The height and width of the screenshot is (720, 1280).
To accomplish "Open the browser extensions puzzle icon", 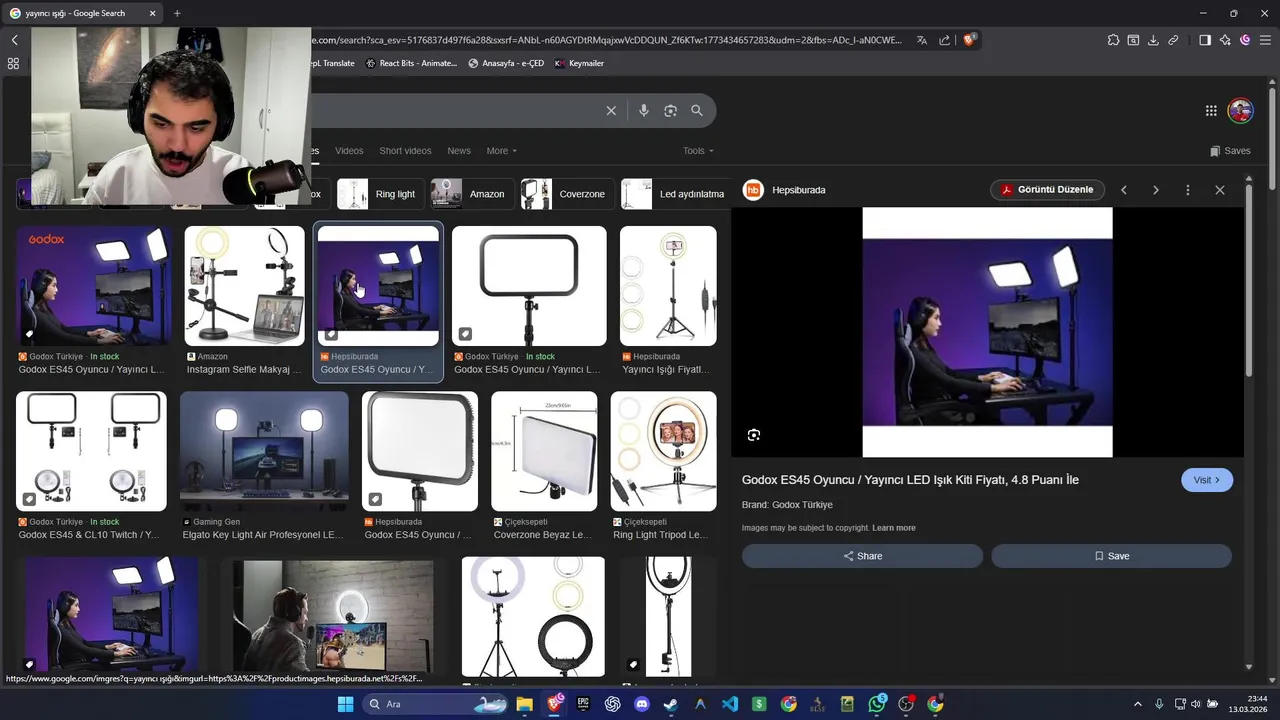I will (x=1113, y=40).
